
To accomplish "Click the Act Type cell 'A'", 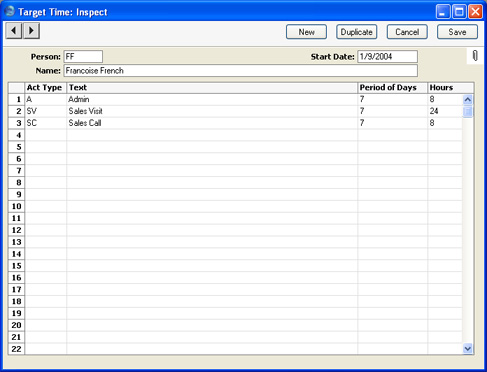I will click(x=46, y=99).
